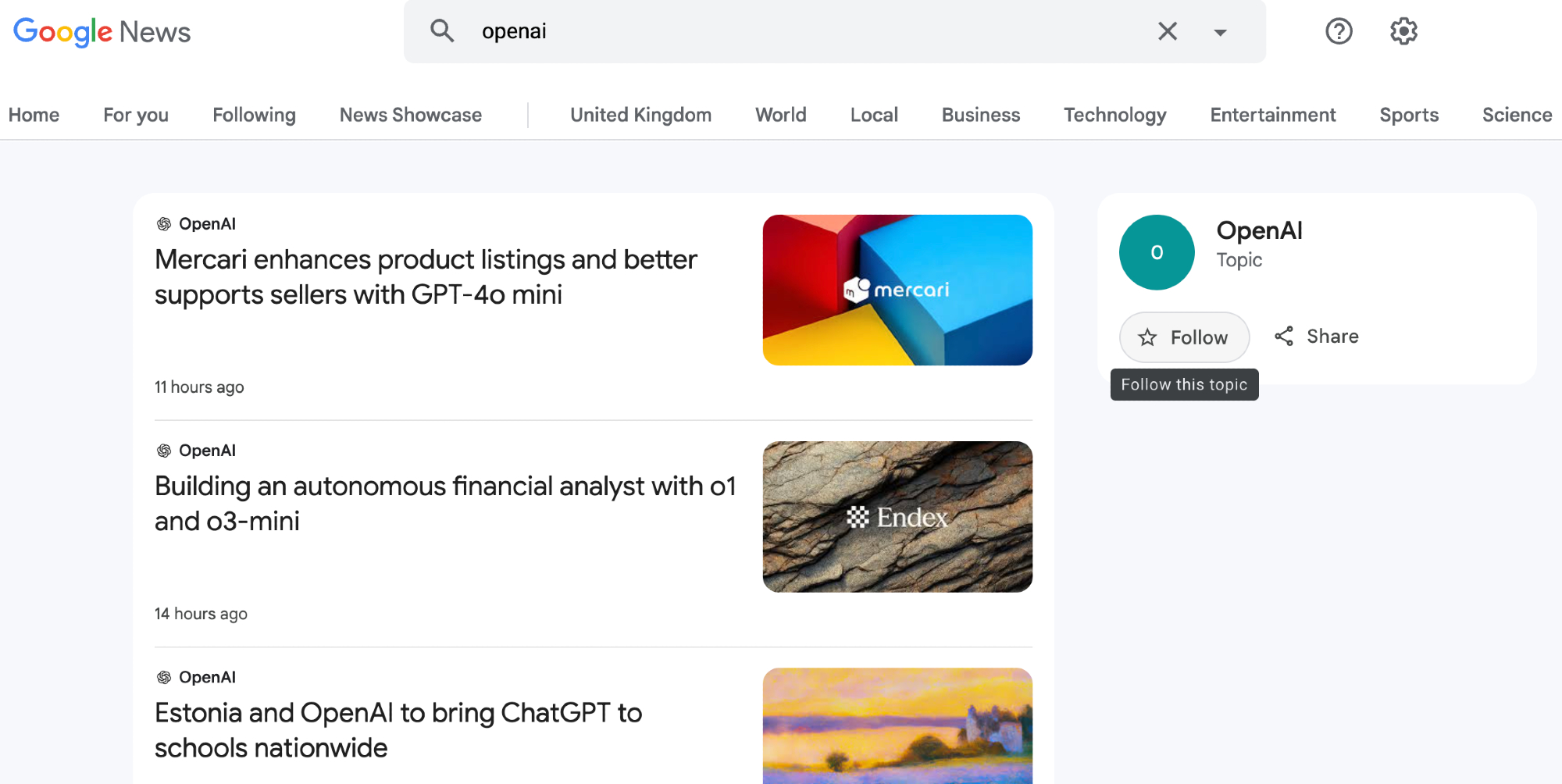The image size is (1562, 784).
Task: Go to the Business section
Action: pos(980,115)
